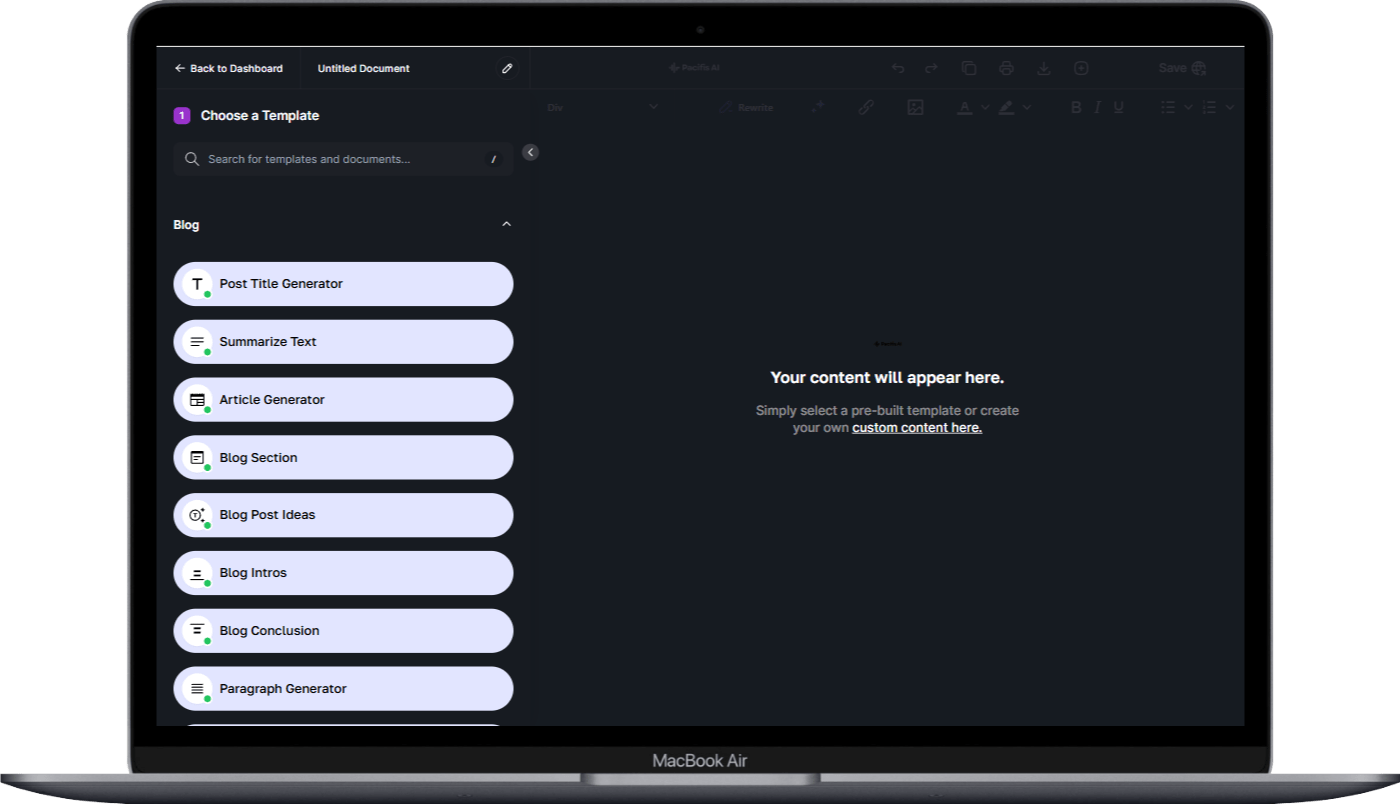The height and width of the screenshot is (804, 1400).
Task: Open the Blog Section template
Action: [x=343, y=458]
